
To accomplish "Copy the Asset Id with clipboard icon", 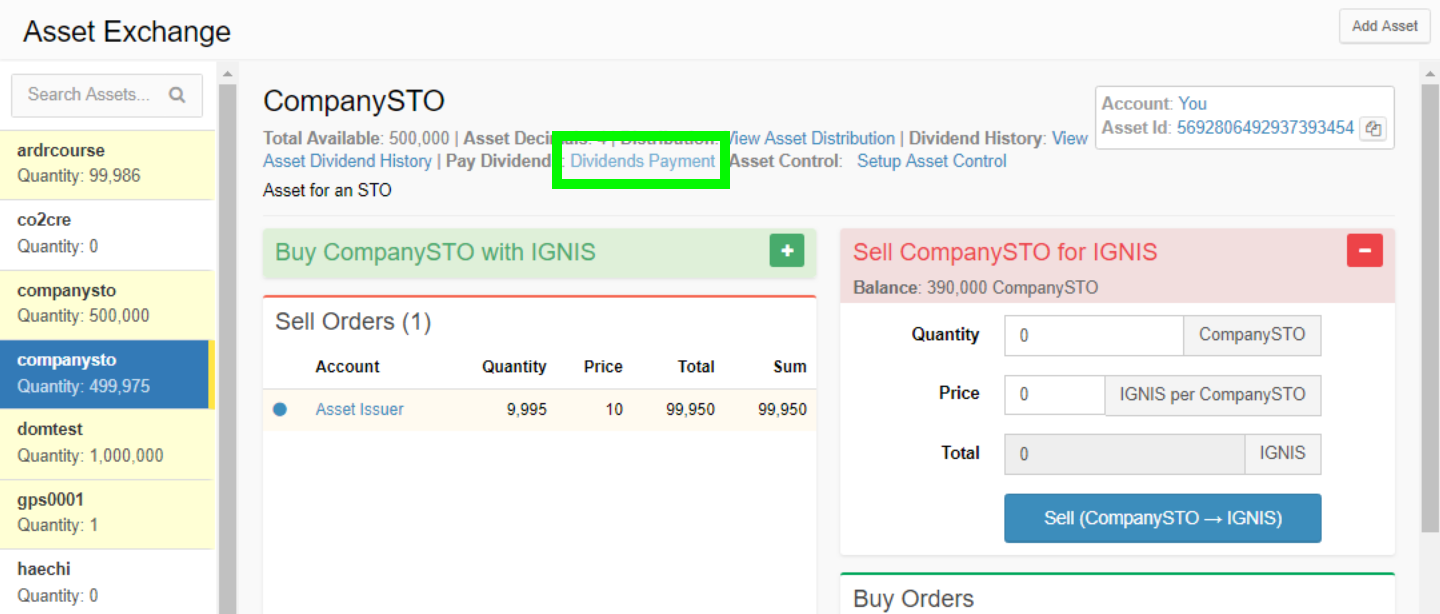I will [1373, 129].
